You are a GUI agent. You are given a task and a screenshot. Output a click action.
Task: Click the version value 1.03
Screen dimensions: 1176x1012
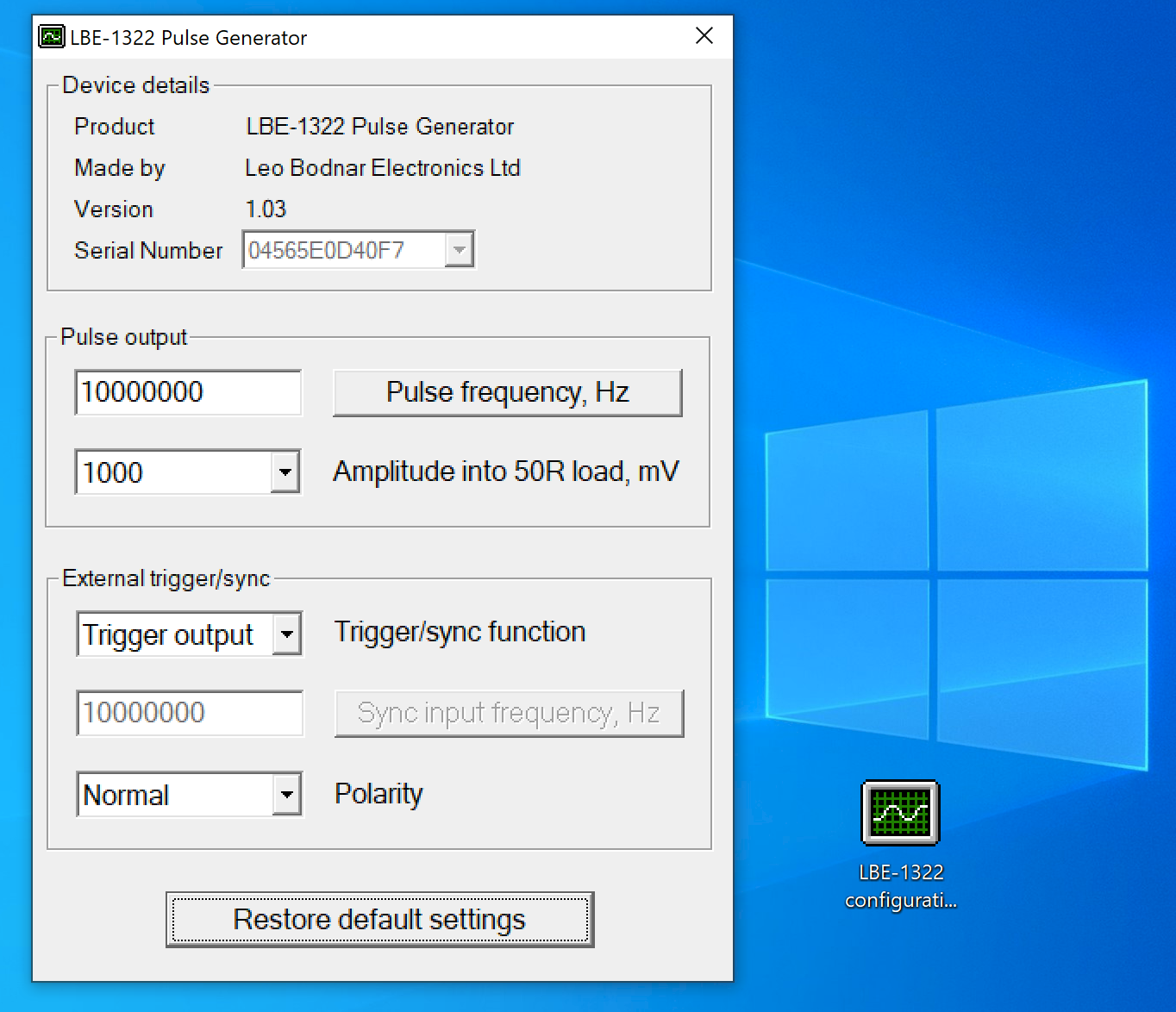click(x=266, y=209)
